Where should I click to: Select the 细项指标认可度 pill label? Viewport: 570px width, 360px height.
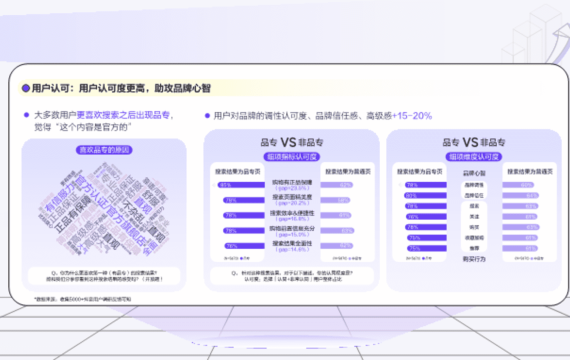pos(292,157)
